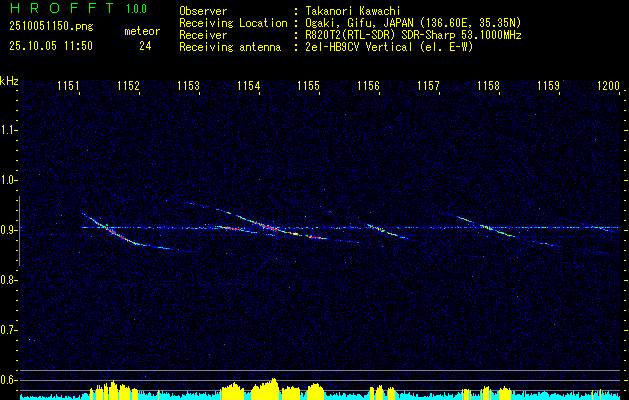
Task: Click the 1200 time axis label
Action: (609, 86)
